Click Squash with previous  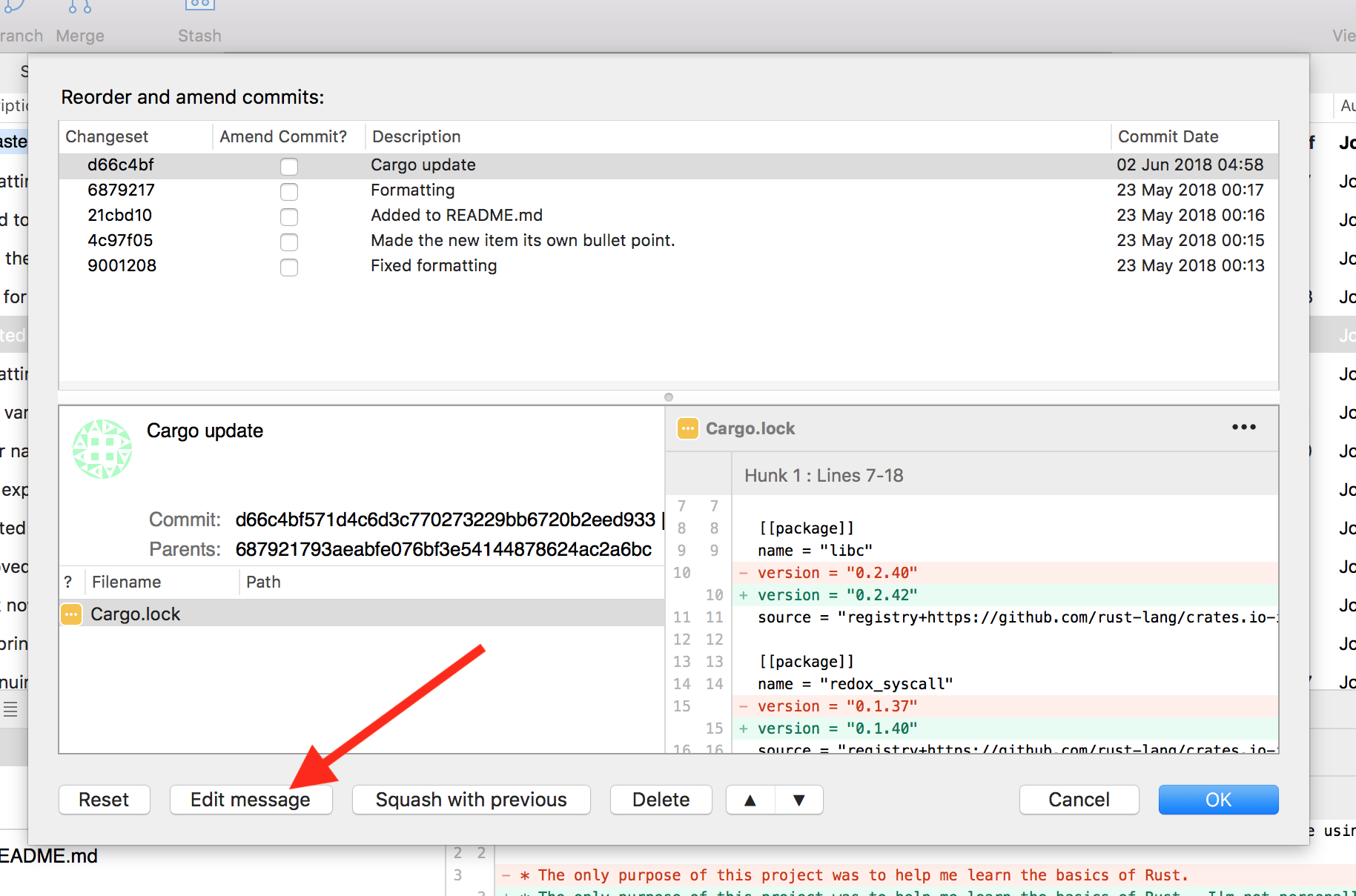(470, 800)
